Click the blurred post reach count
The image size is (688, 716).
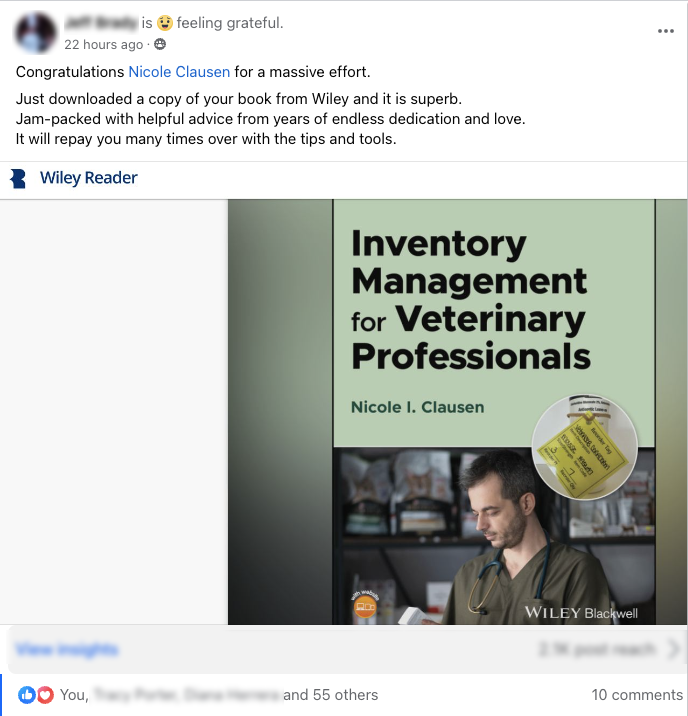(598, 649)
